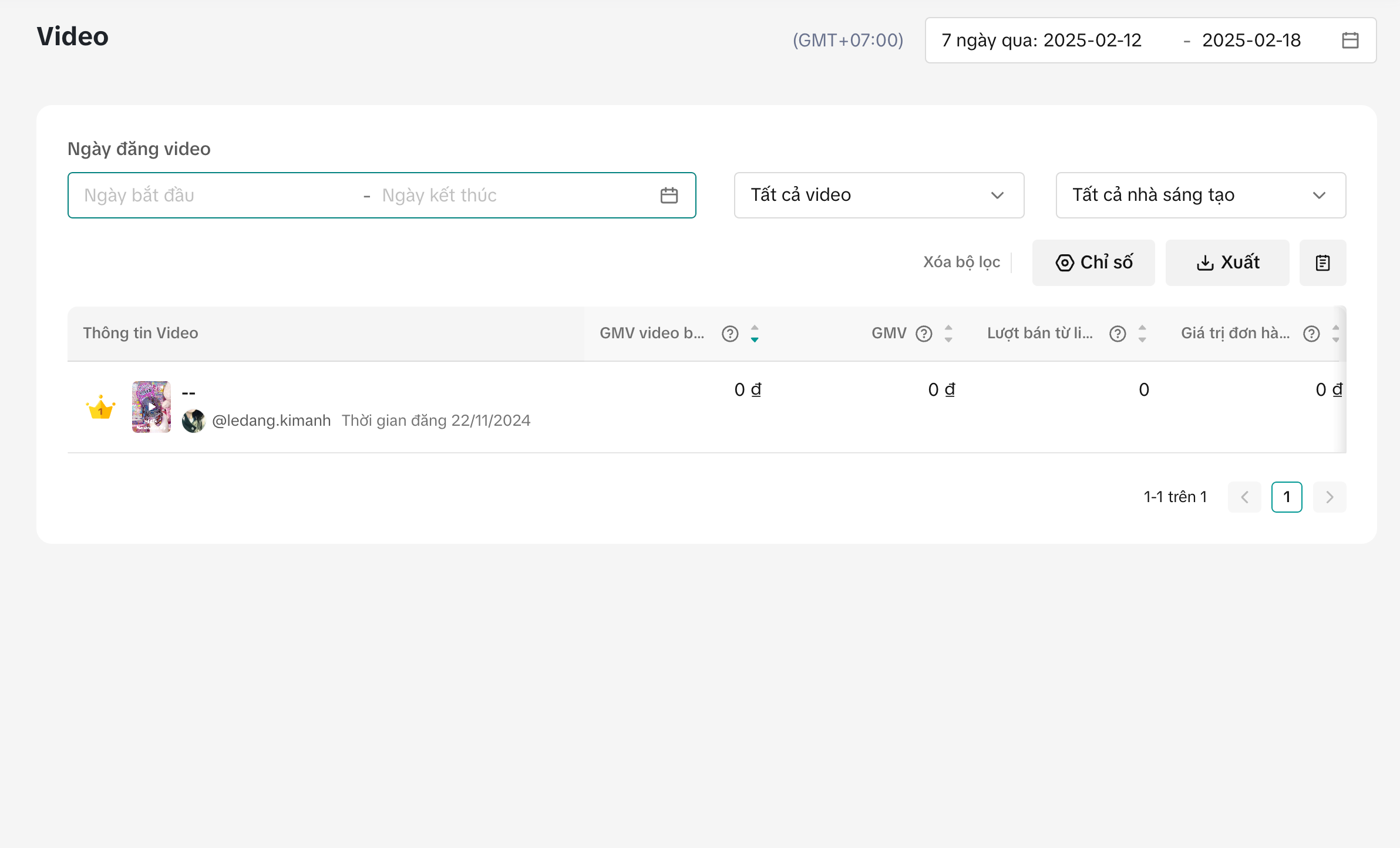This screenshot has width=1400, height=848.
Task: Click help icon next to GMV video column
Action: pos(730,334)
